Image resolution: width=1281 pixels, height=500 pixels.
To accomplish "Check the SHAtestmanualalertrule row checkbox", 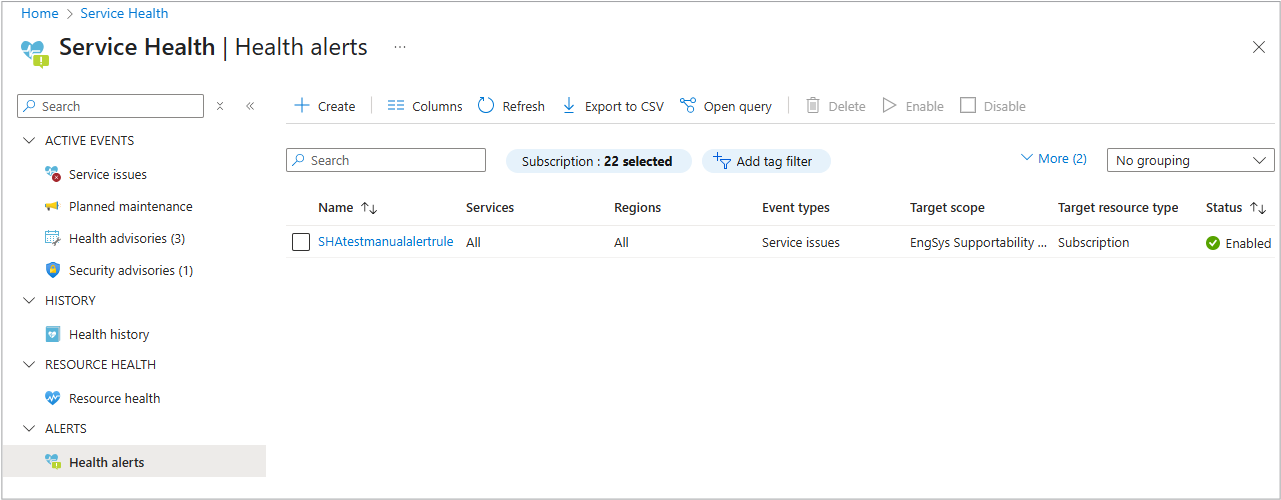I will tap(301, 242).
